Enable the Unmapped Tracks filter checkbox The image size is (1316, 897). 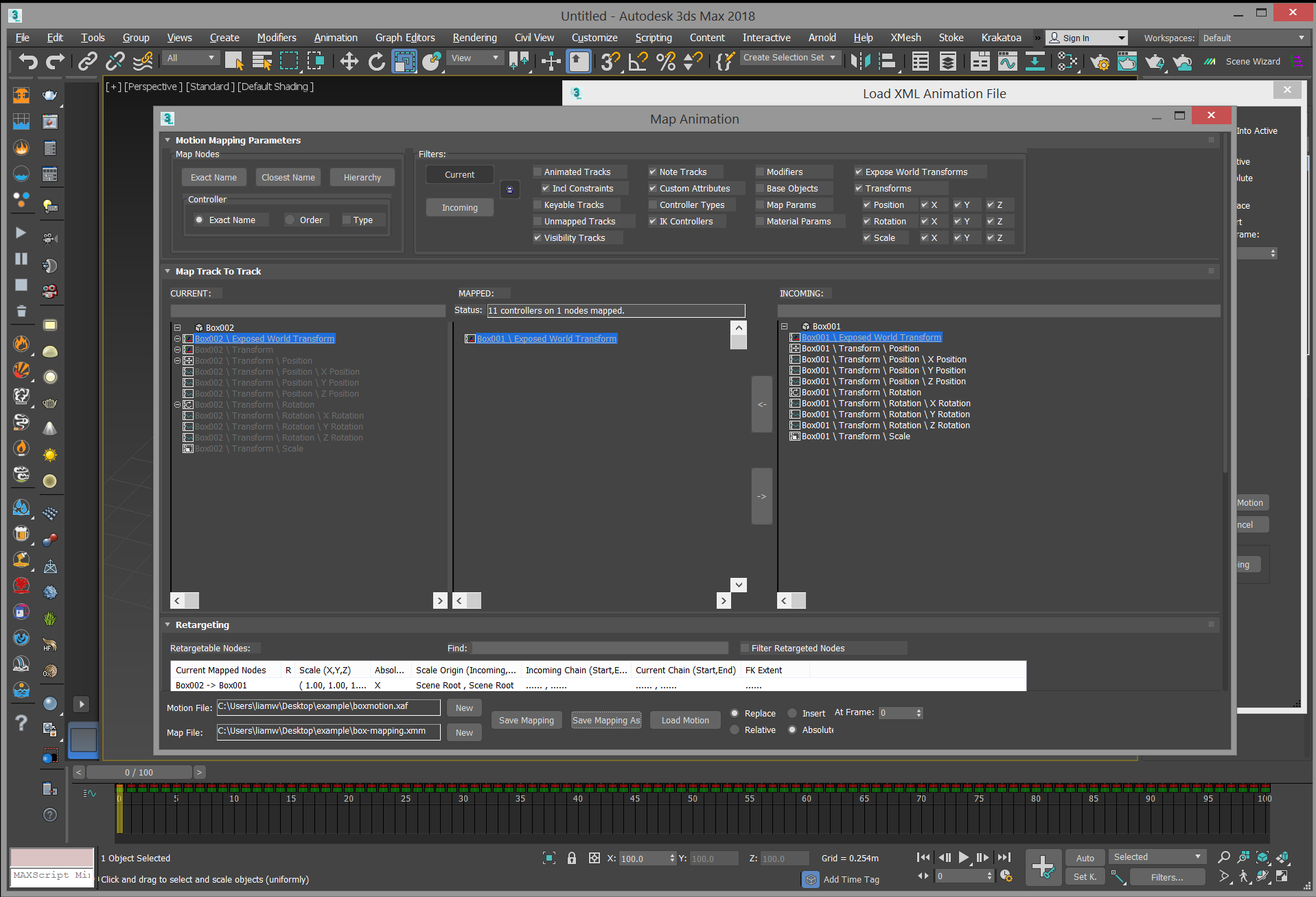point(538,221)
